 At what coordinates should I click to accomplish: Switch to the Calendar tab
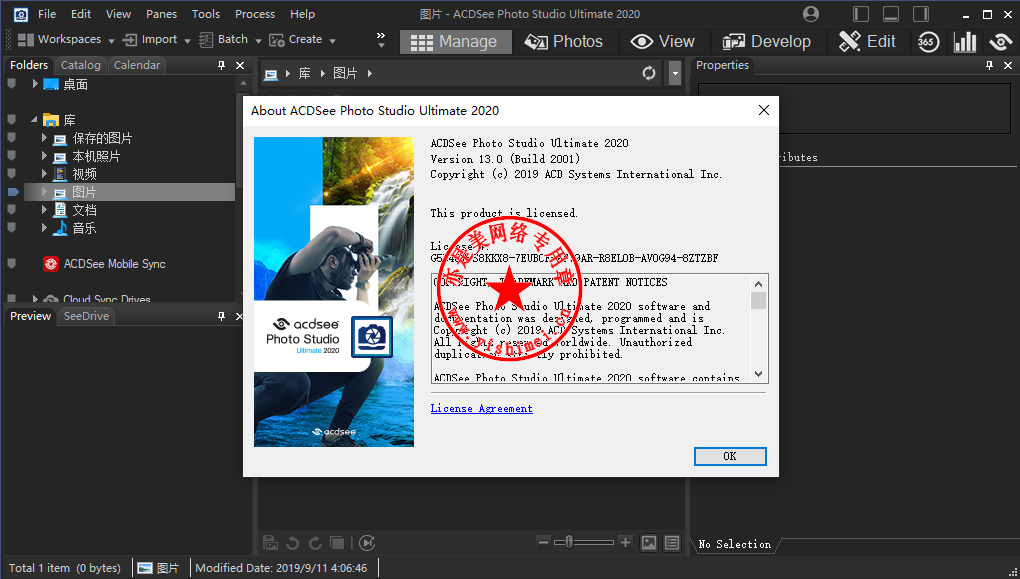(x=137, y=65)
